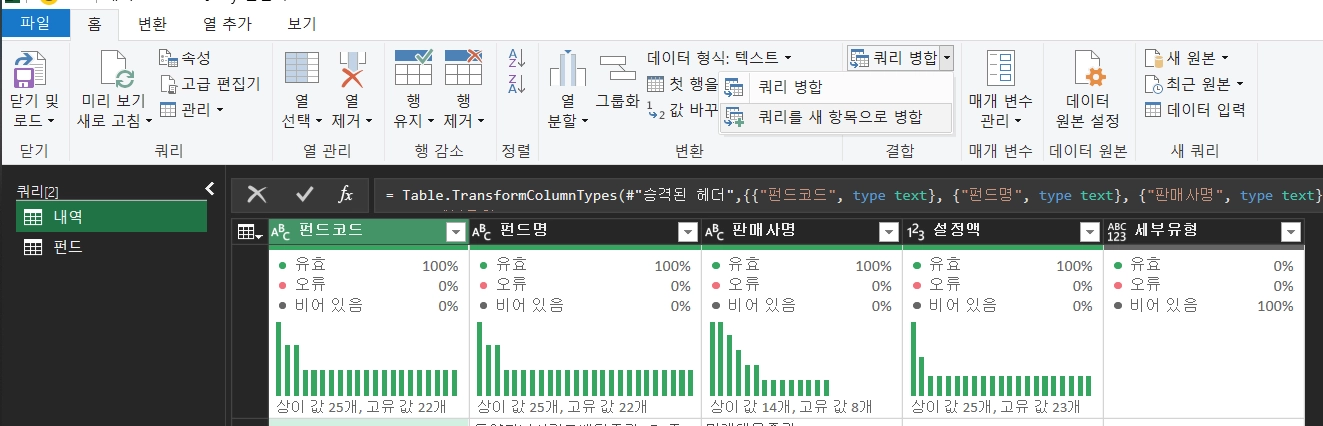Click inside the formula bar text
Image resolution: width=1323 pixels, height=426 pixels.
(850, 195)
